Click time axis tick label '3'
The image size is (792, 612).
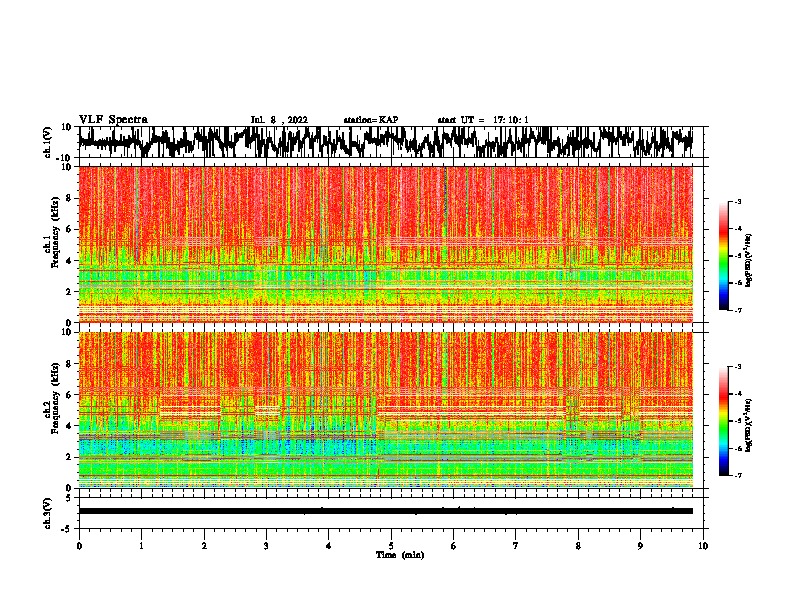266,546
